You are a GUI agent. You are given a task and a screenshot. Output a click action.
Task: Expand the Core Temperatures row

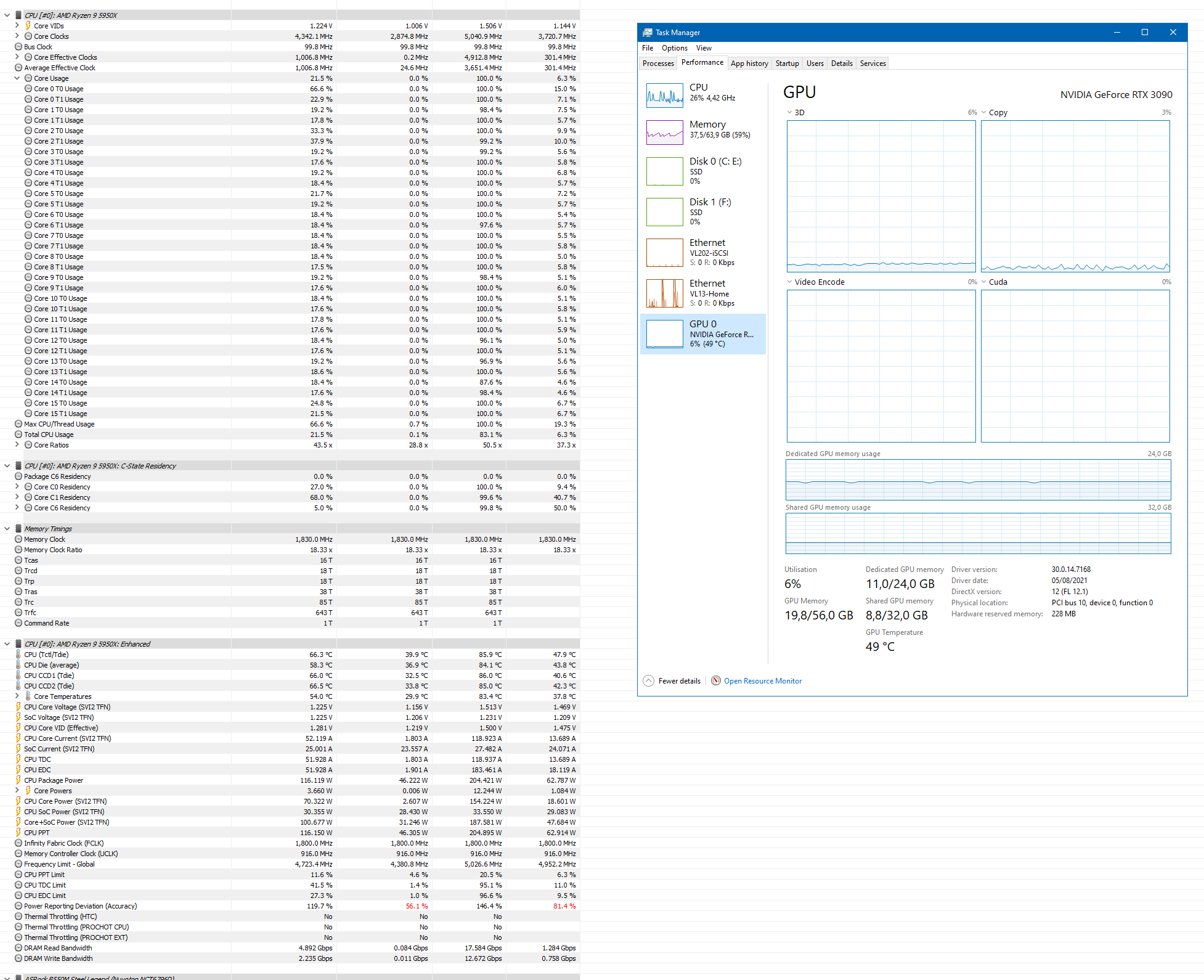point(17,696)
